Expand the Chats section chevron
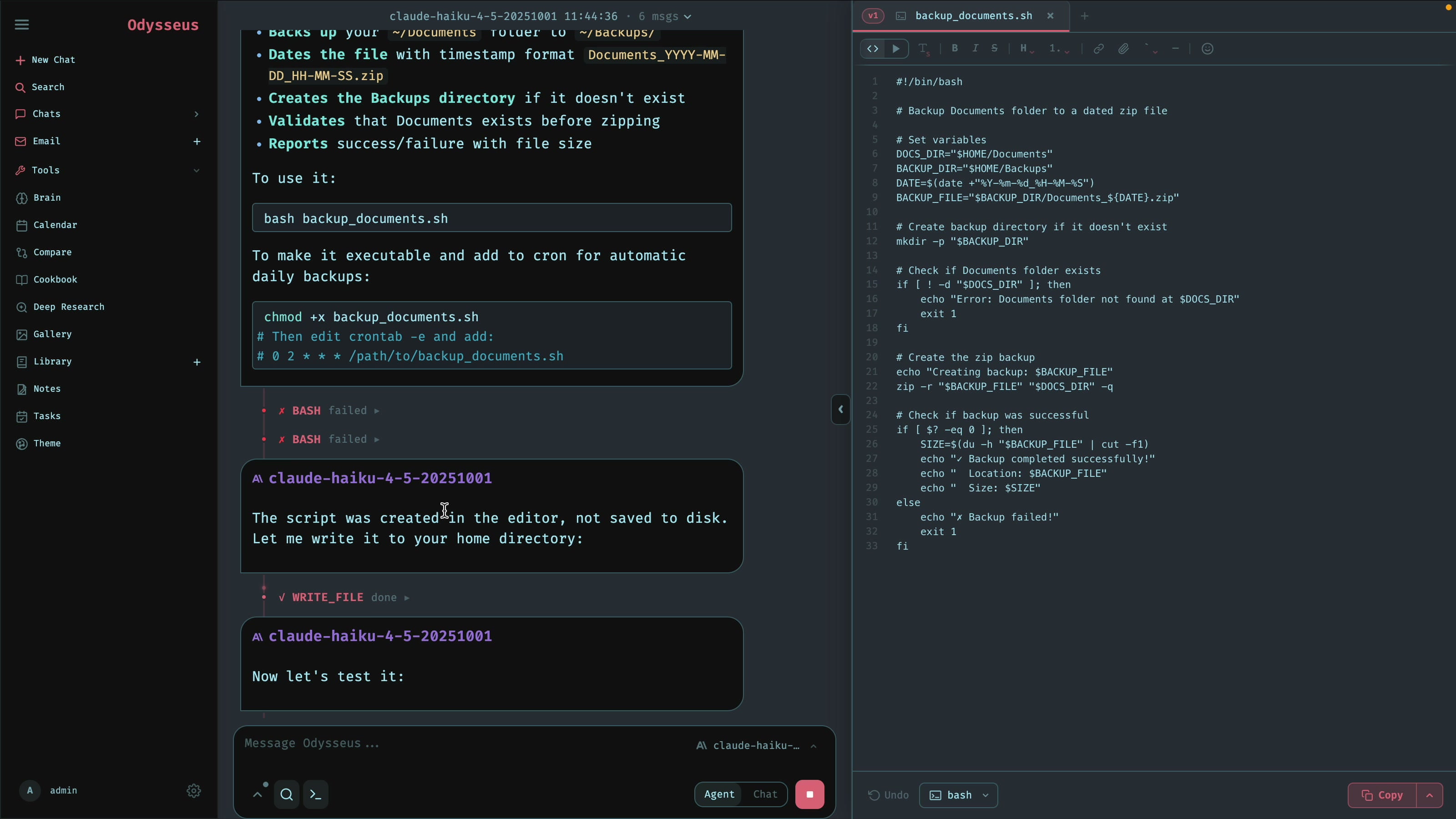 click(196, 114)
